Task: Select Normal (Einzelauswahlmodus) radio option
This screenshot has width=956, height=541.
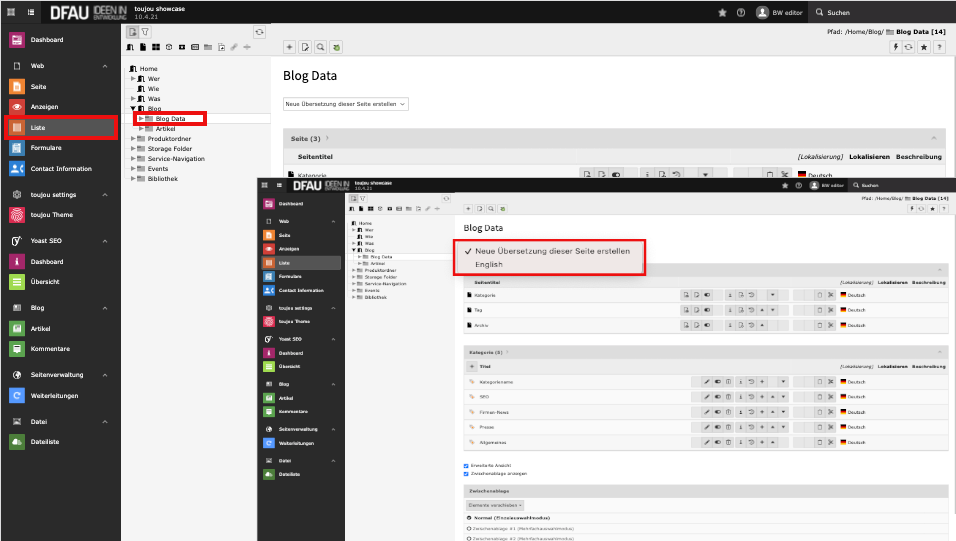Action: (470, 517)
